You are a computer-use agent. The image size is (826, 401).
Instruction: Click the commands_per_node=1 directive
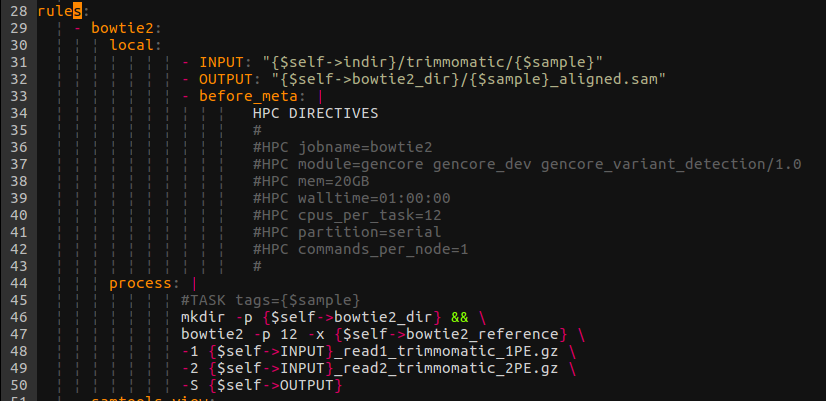point(383,249)
